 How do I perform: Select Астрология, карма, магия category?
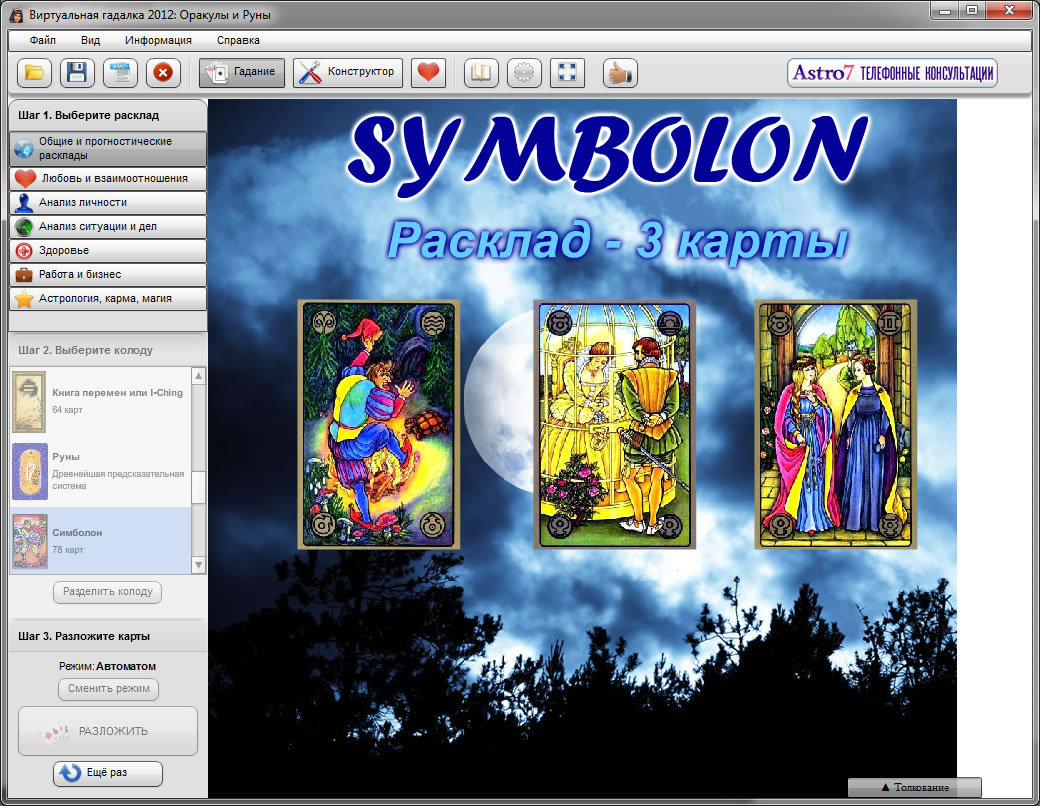click(x=108, y=299)
